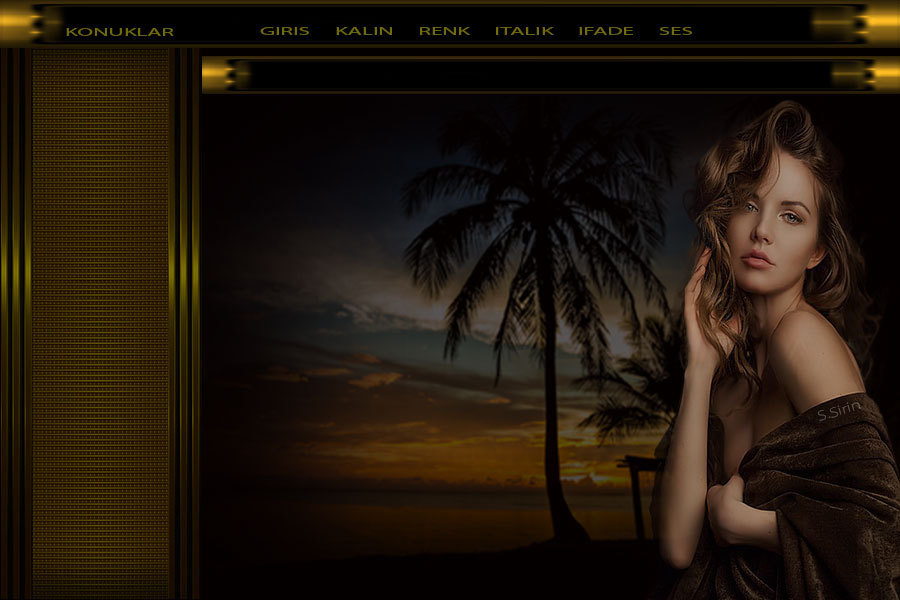Open the KONUKLAR guest list
This screenshot has width=900, height=600.
point(119,31)
